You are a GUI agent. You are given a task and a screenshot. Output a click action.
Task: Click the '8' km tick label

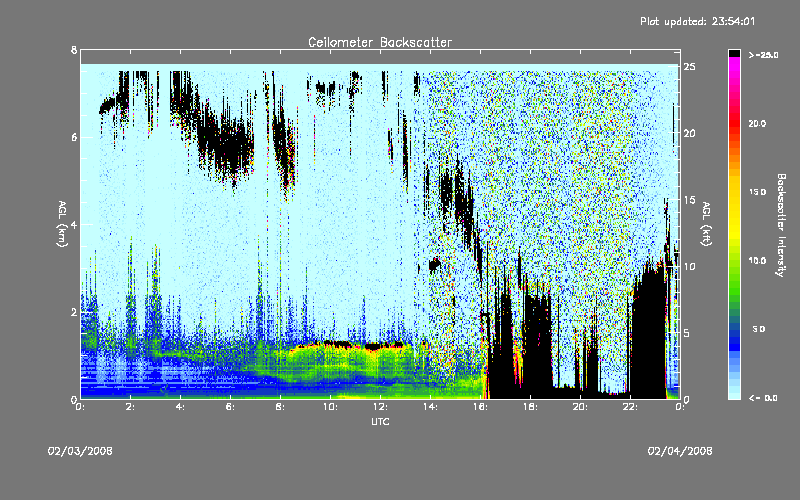pos(74,50)
